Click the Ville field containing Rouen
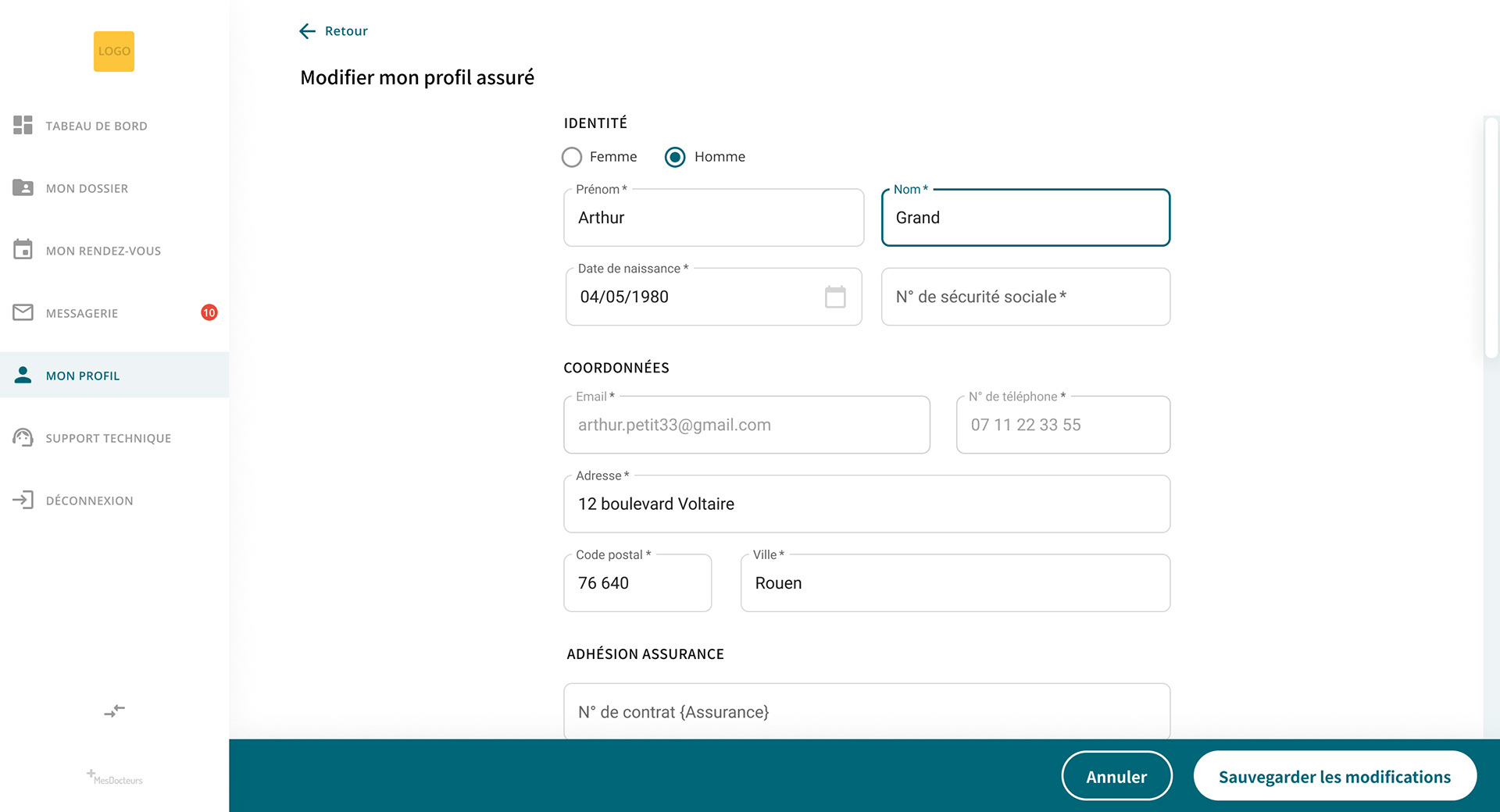1500x812 pixels. (955, 582)
